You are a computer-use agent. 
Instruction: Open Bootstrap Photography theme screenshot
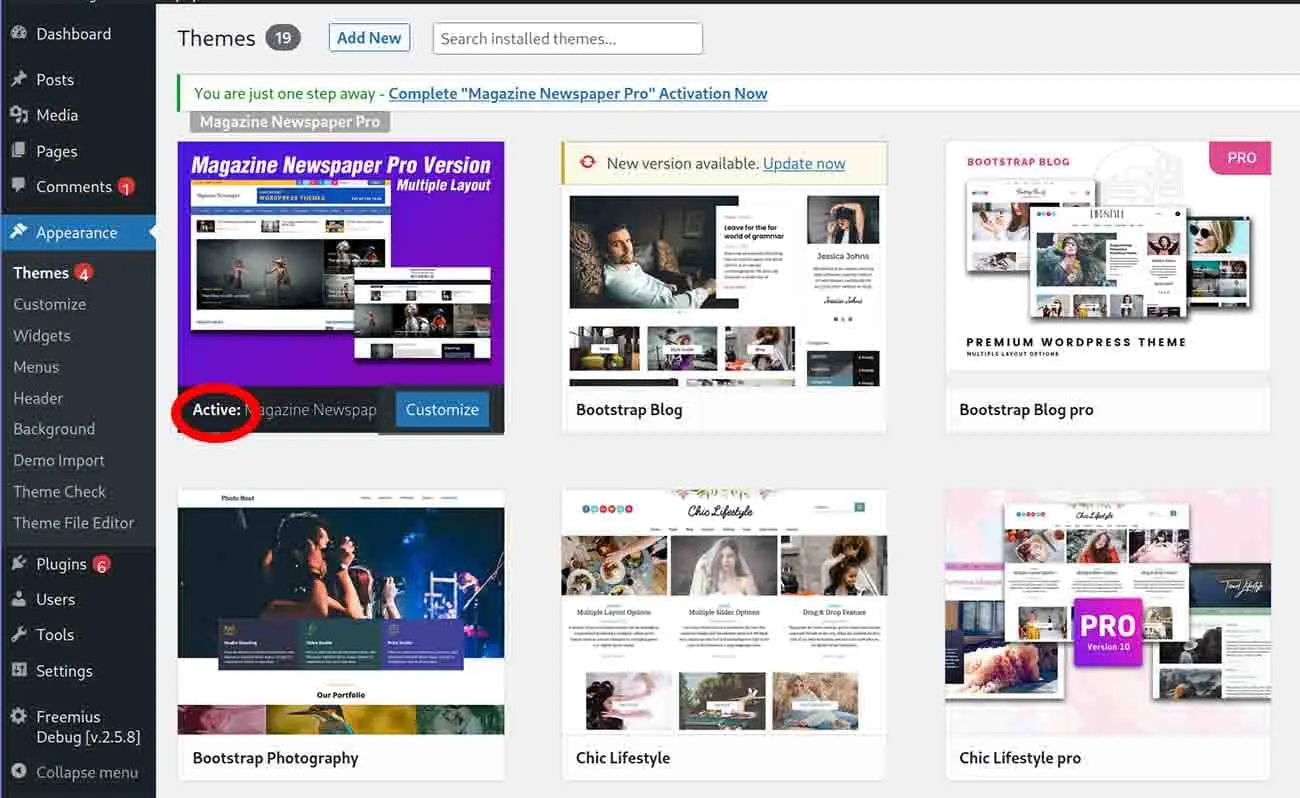[x=341, y=612]
